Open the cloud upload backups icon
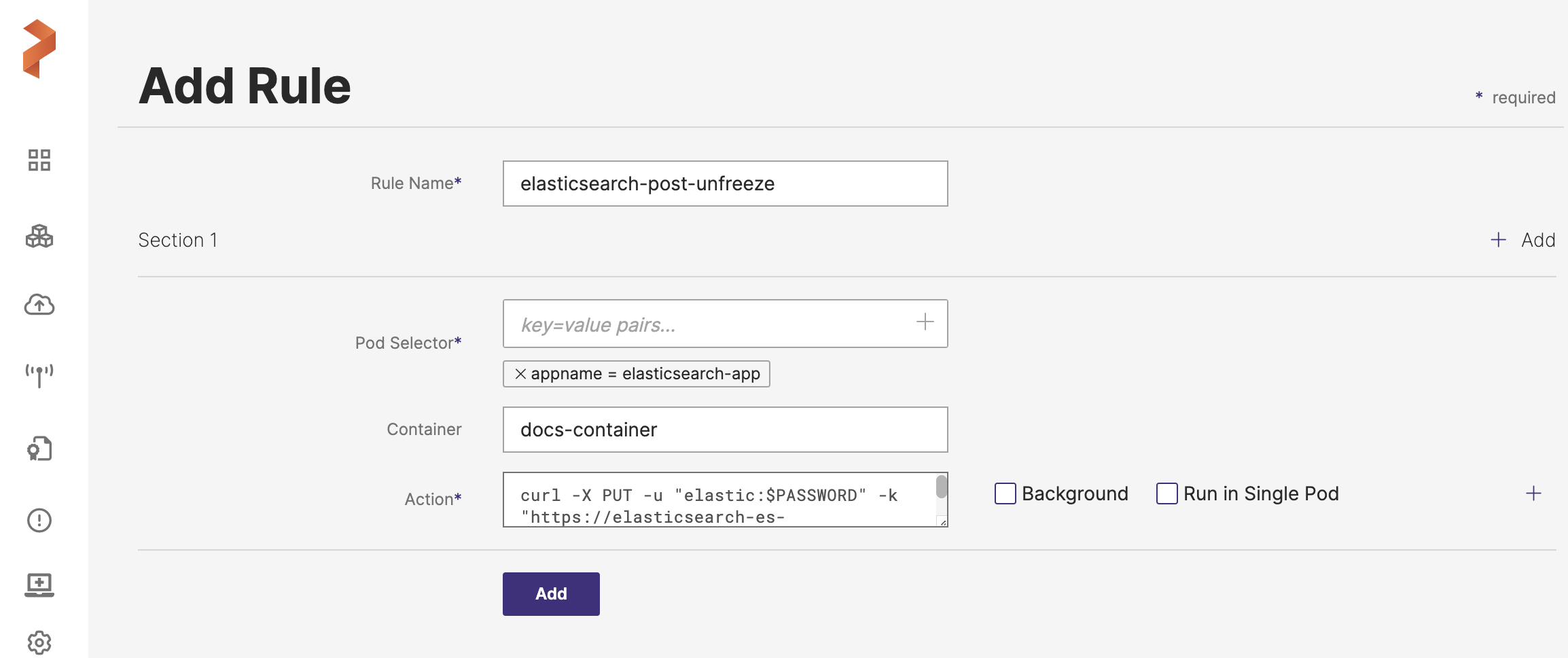The width and height of the screenshot is (1568, 658). pyautogui.click(x=39, y=305)
